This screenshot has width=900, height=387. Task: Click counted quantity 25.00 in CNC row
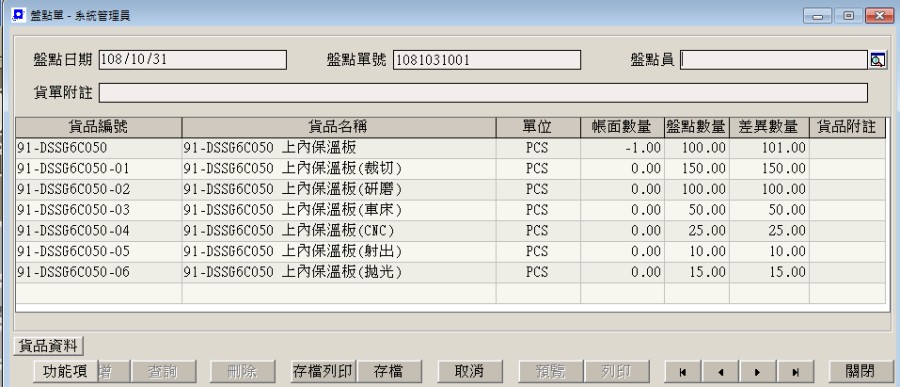[x=697, y=231]
